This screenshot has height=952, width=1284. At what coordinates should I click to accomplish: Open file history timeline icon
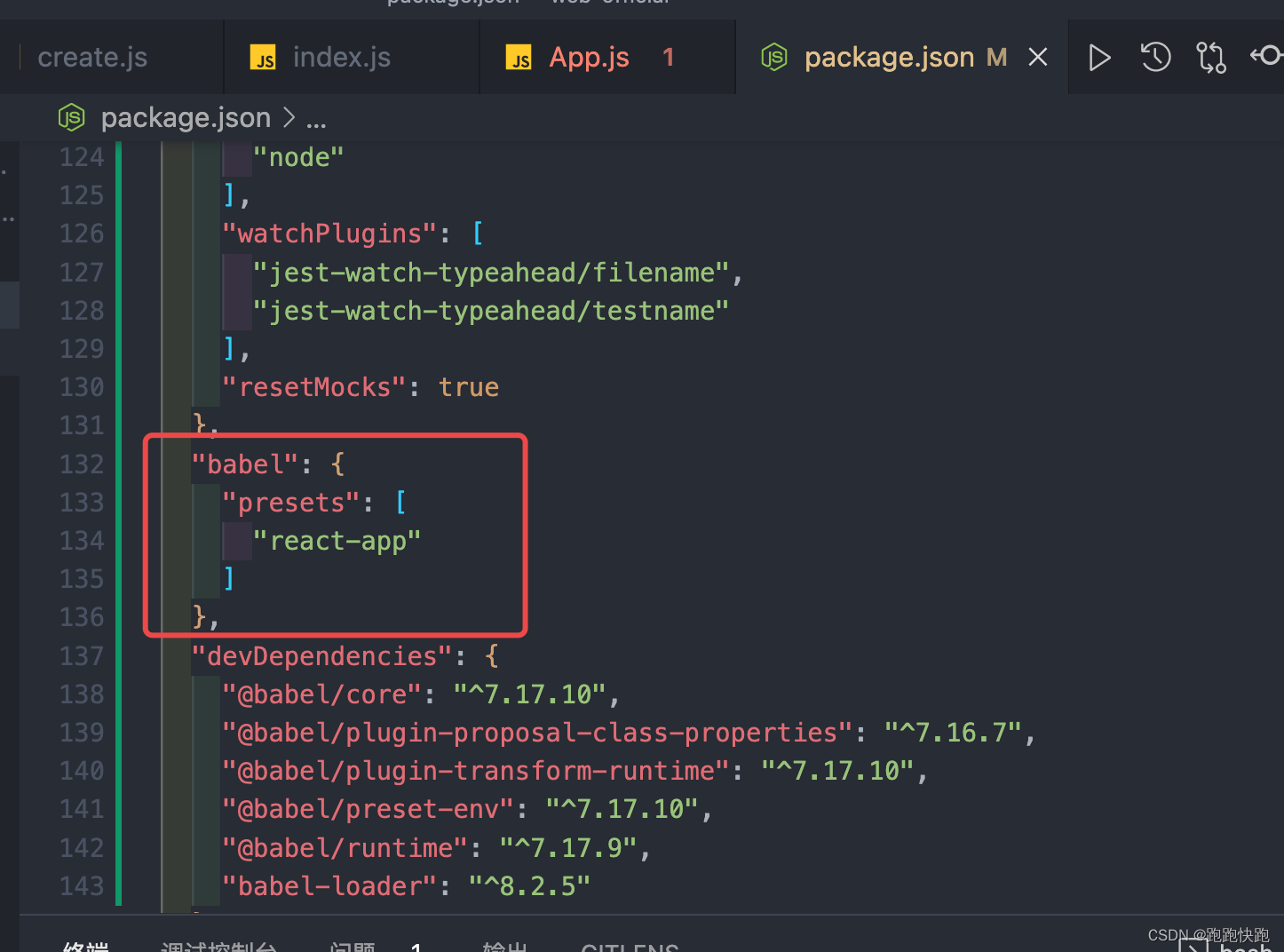click(1155, 58)
